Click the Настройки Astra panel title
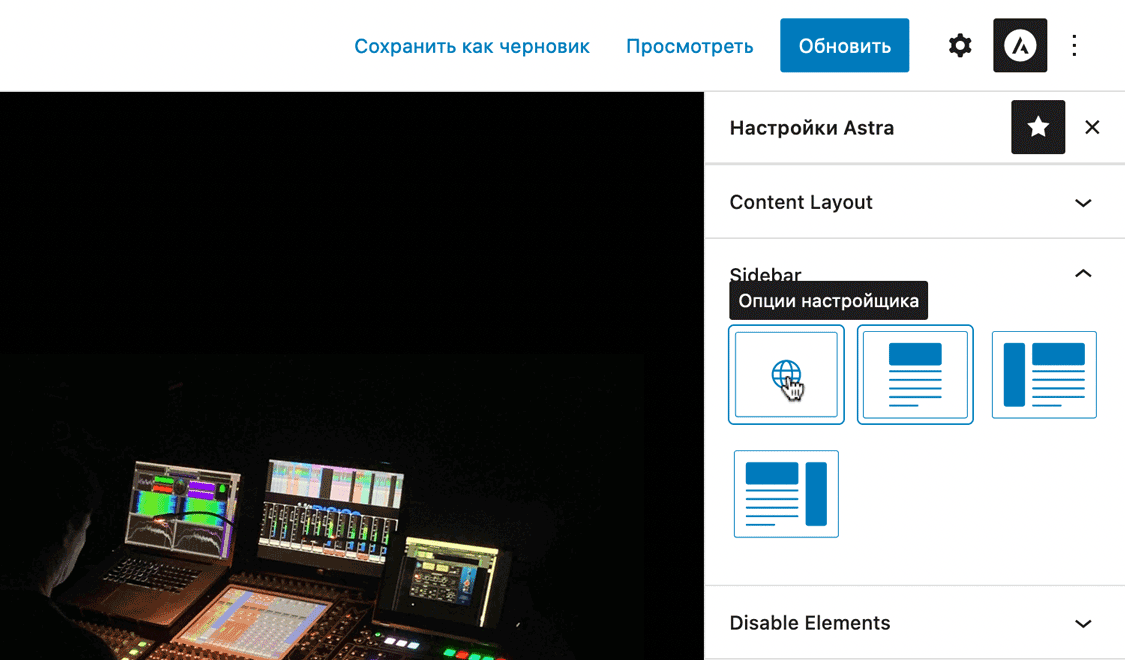 pyautogui.click(x=811, y=128)
